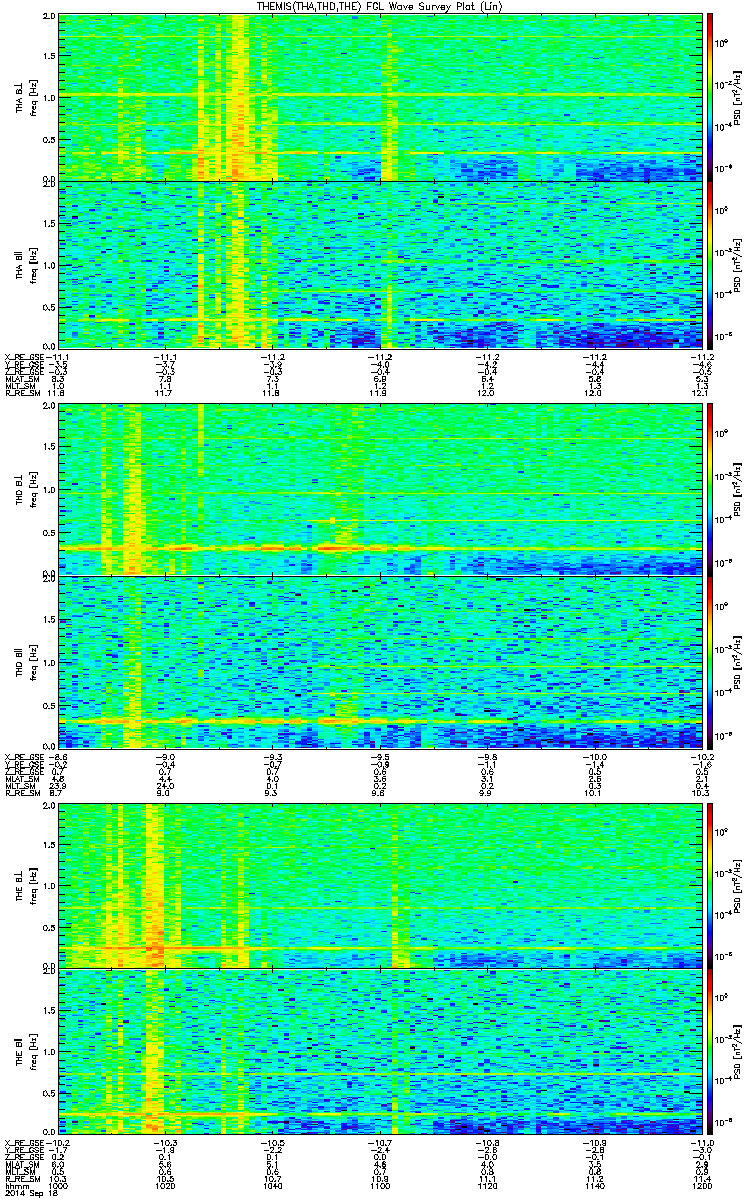Click the 1100 time tick label
This screenshot has width=750, height=1200.
pos(380,1185)
